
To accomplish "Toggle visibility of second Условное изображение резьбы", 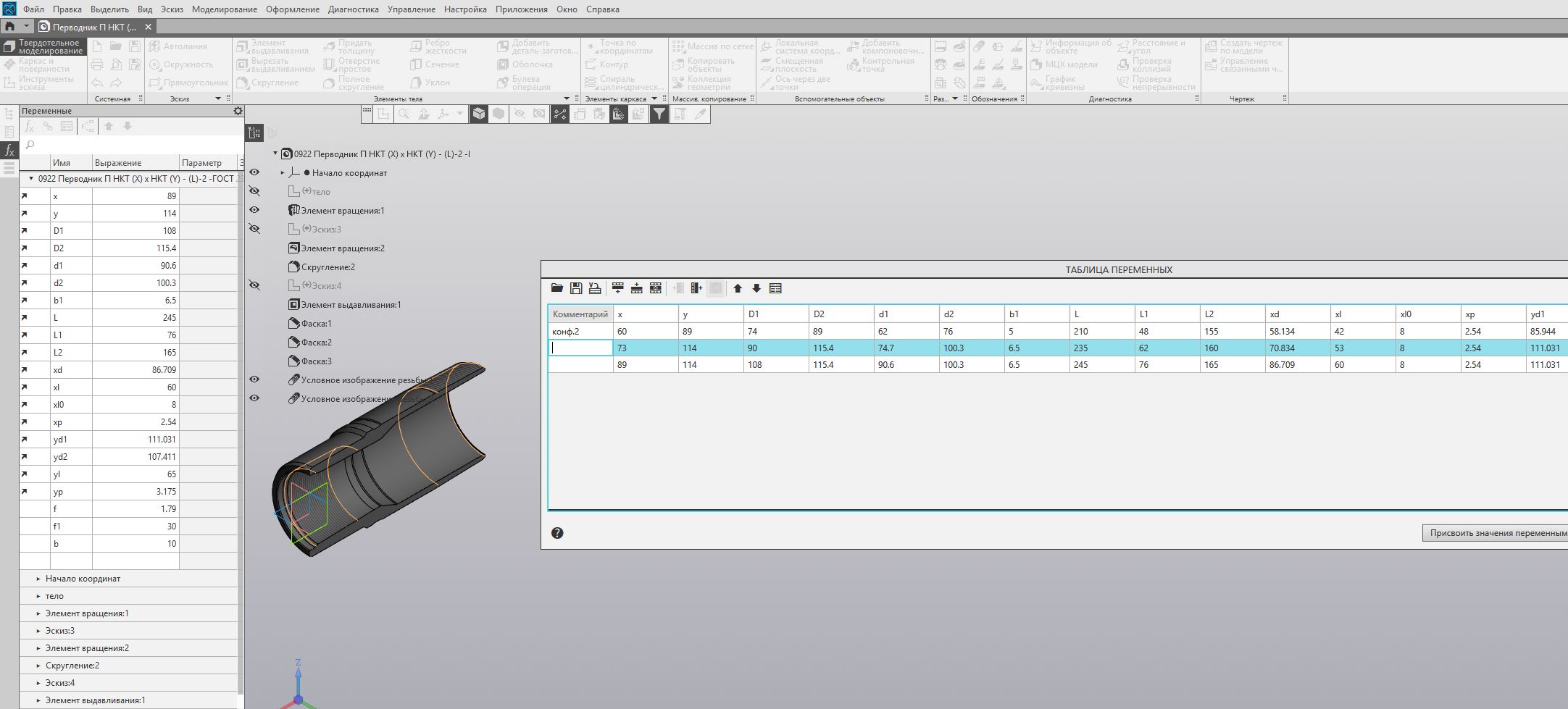I will click(x=254, y=398).
